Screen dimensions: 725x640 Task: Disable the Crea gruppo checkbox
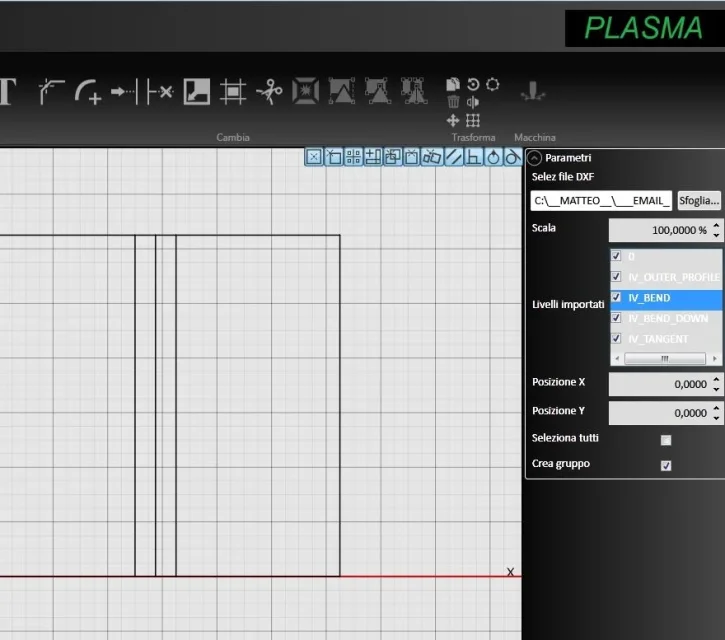click(x=666, y=465)
